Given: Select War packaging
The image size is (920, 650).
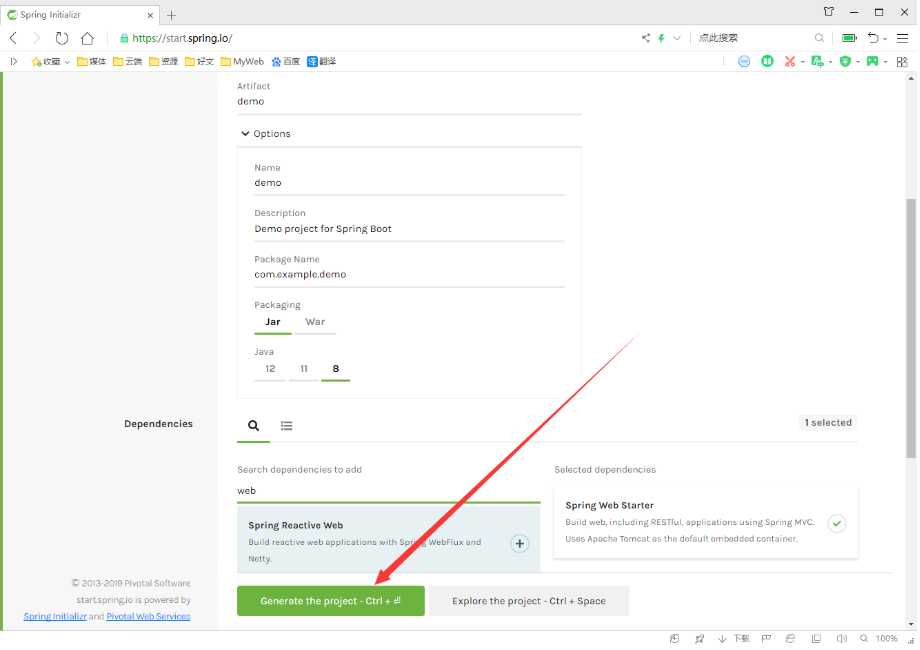Looking at the screenshot, I should pos(315,322).
